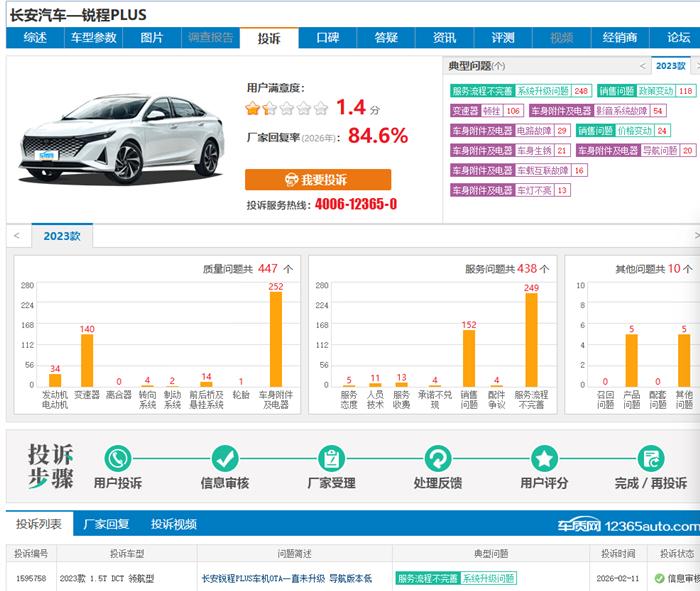Click the 处理反馈 refresh step icon
This screenshot has height=591, width=700.
437,459
